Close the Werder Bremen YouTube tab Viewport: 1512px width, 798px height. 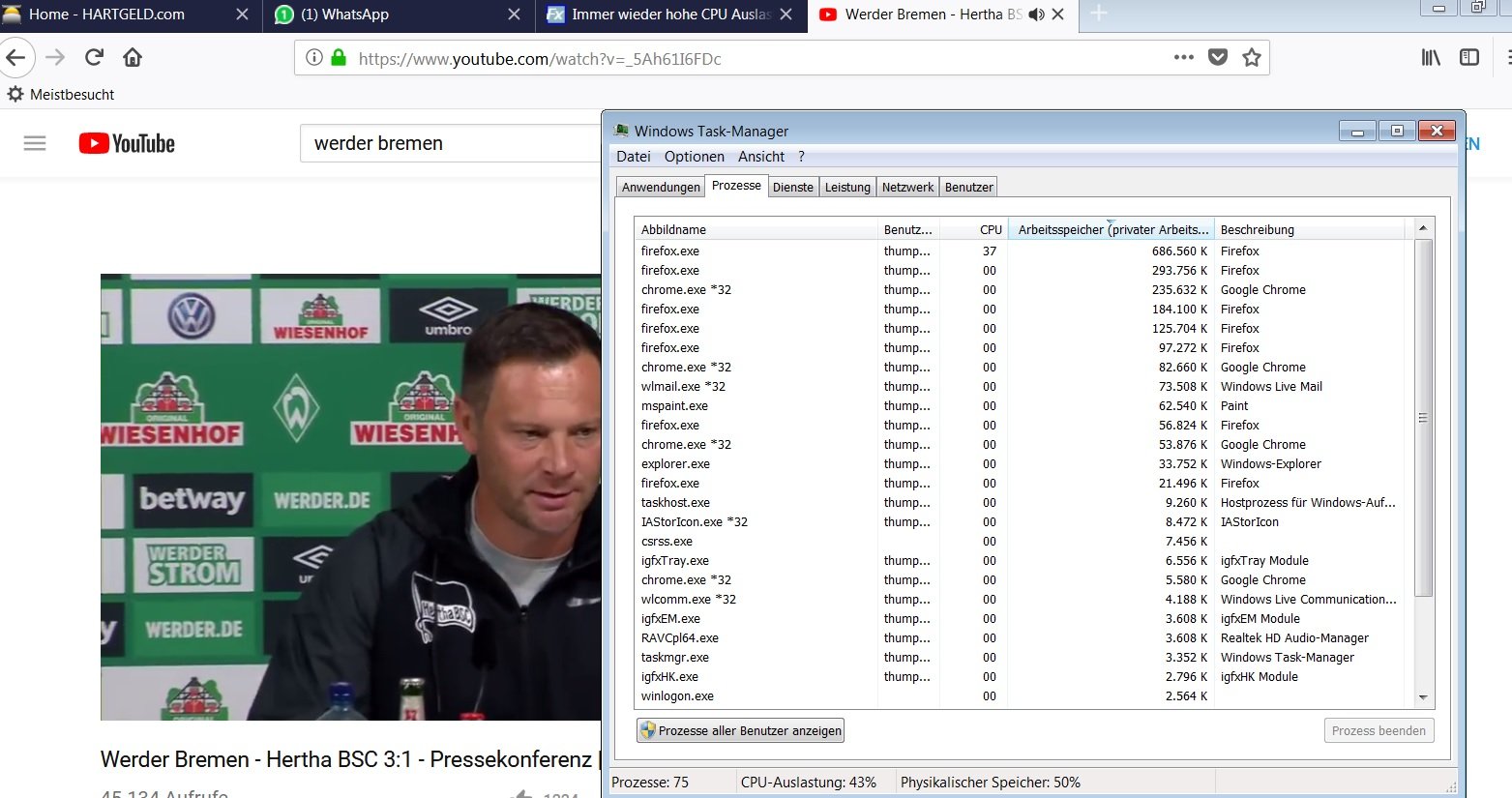point(1057,15)
